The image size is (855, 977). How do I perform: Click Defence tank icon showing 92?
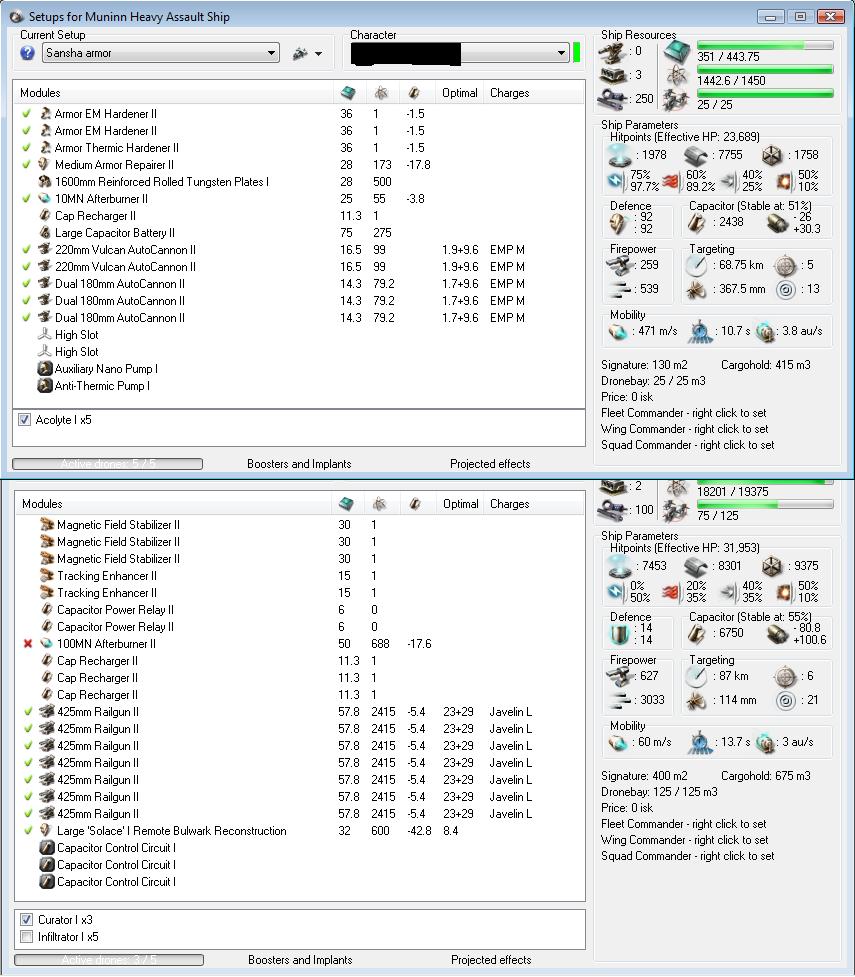tap(619, 223)
